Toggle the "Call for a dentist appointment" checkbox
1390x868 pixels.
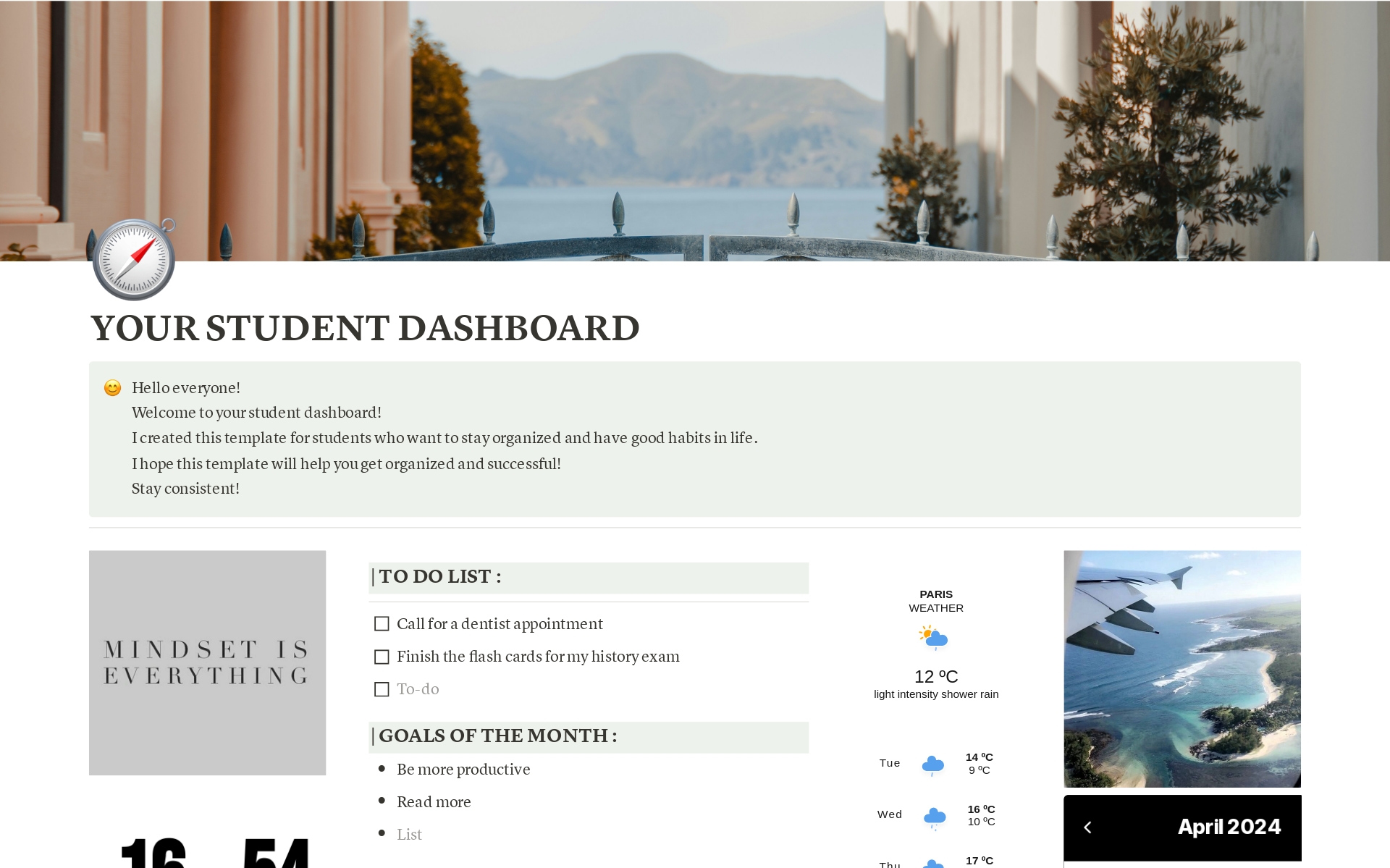(382, 623)
